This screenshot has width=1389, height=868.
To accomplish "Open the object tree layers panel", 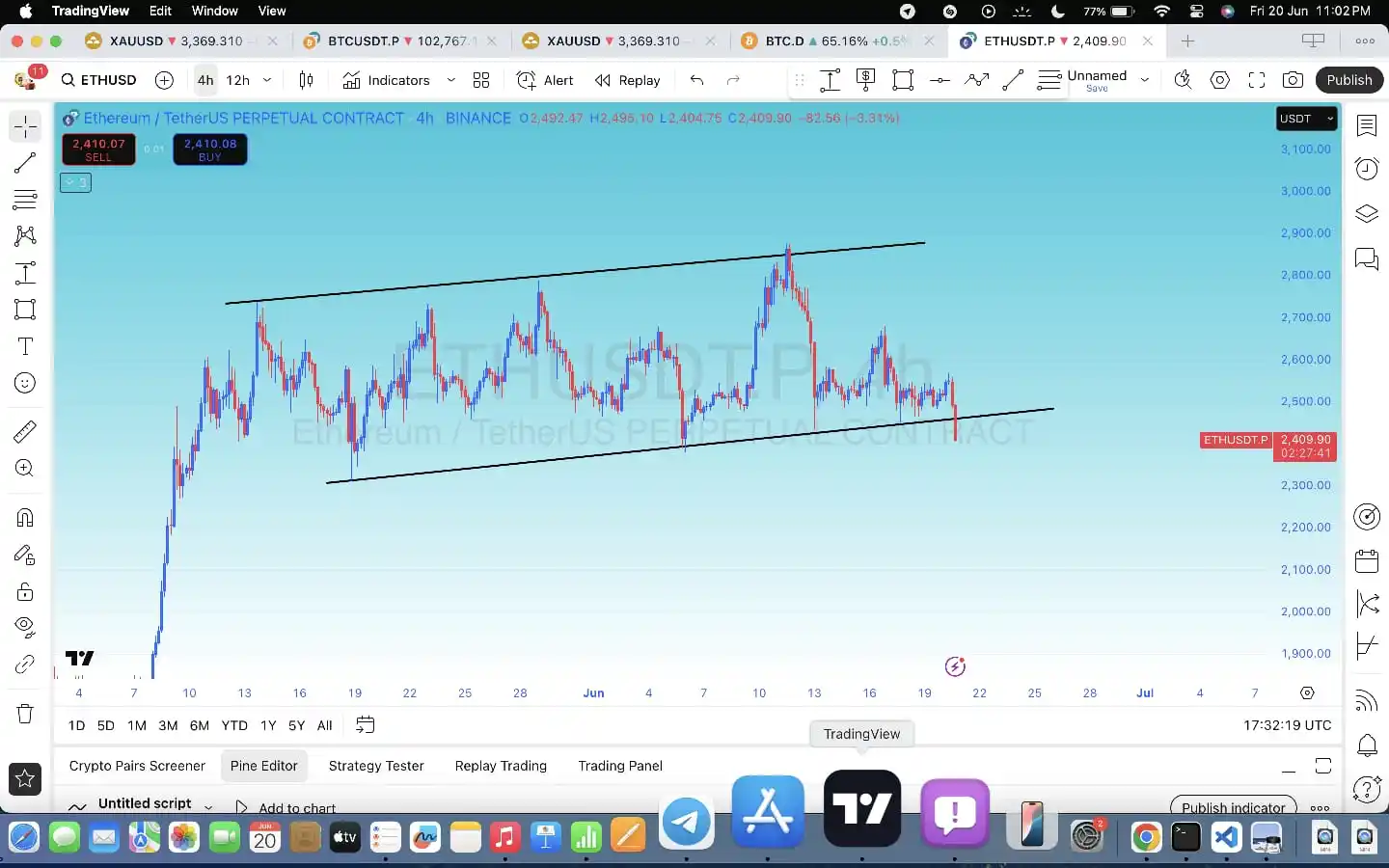I will click(x=1367, y=213).
